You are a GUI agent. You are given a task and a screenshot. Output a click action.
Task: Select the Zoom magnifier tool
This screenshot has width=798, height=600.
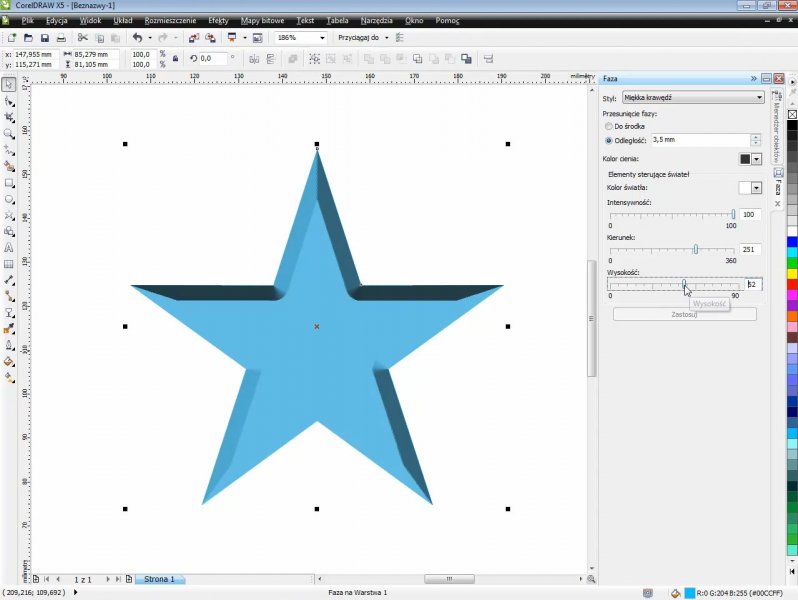tap(9, 134)
